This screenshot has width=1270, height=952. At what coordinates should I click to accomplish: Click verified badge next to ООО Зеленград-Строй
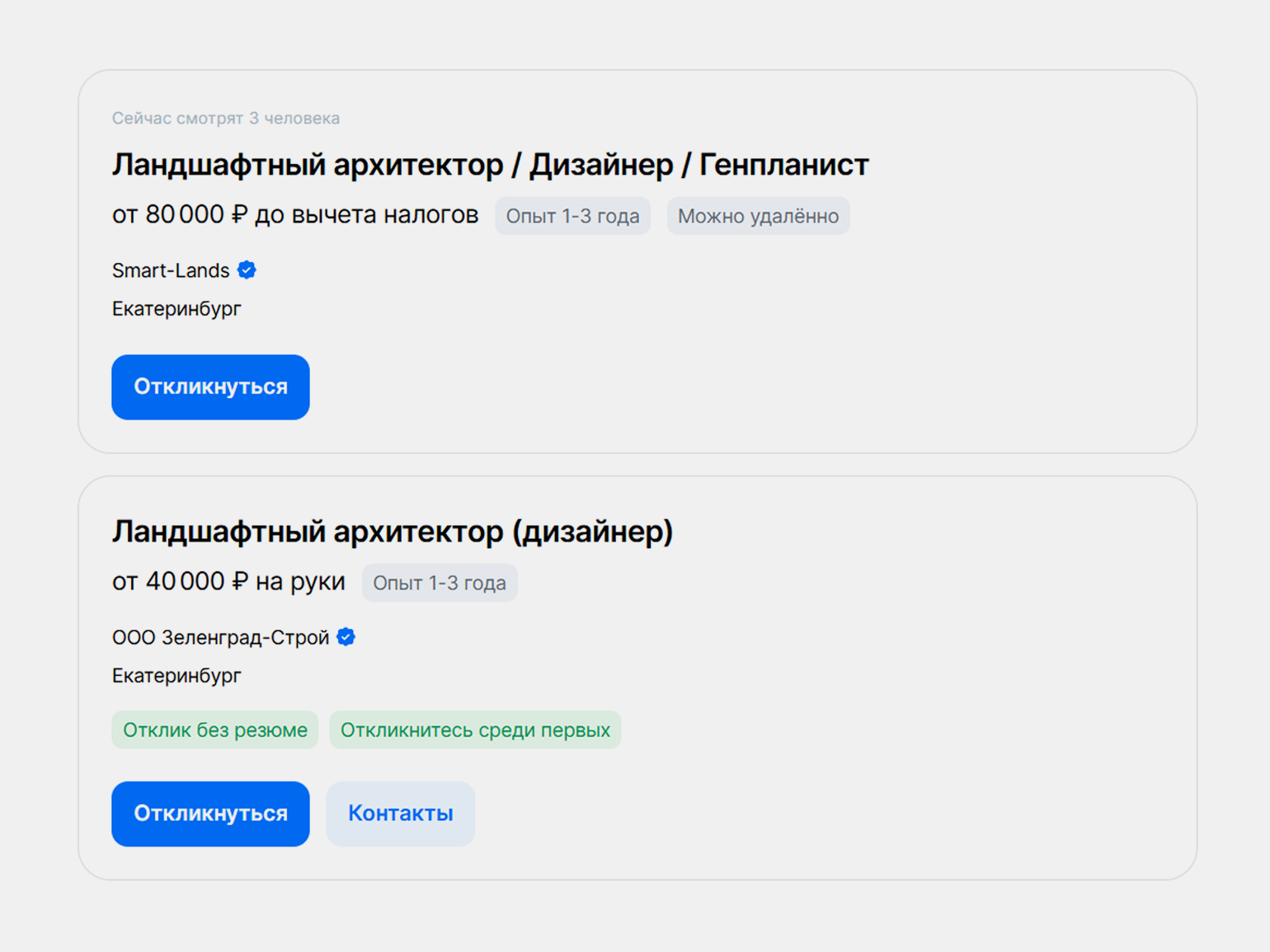[x=346, y=637]
